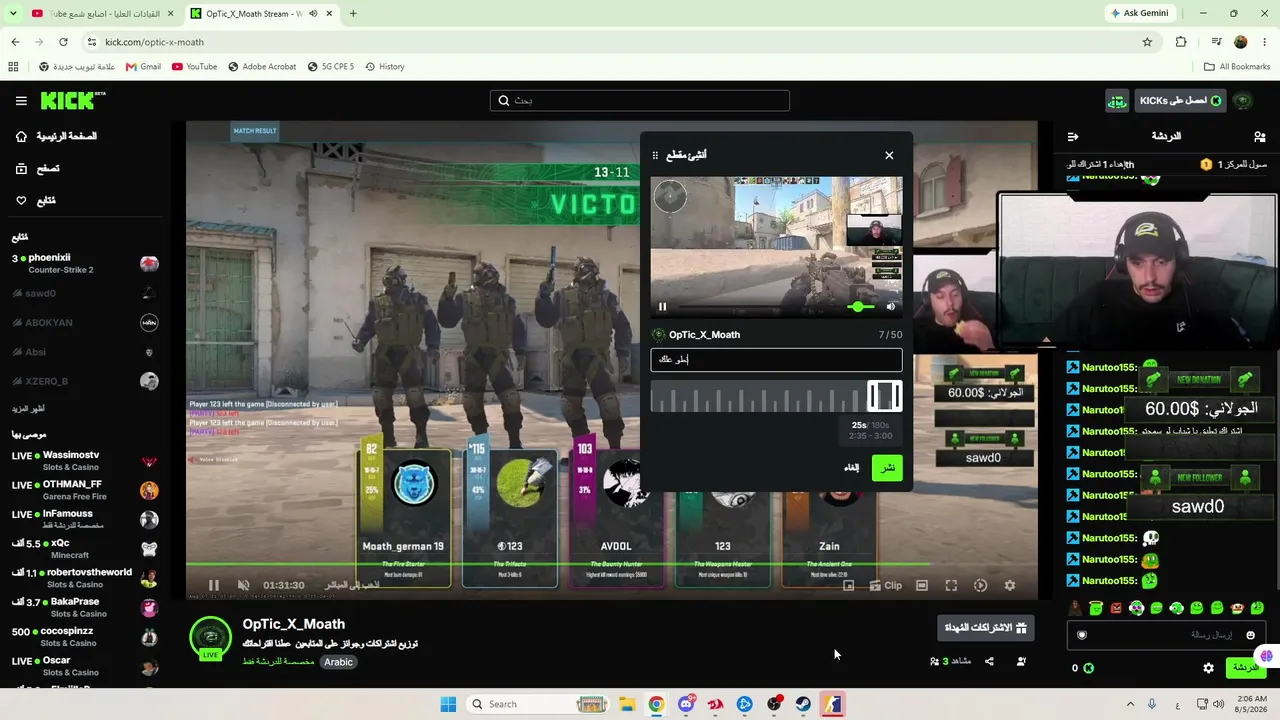Viewport: 1280px width, 720px height.
Task: Bookmark this page with the star
Action: pos(1147,42)
